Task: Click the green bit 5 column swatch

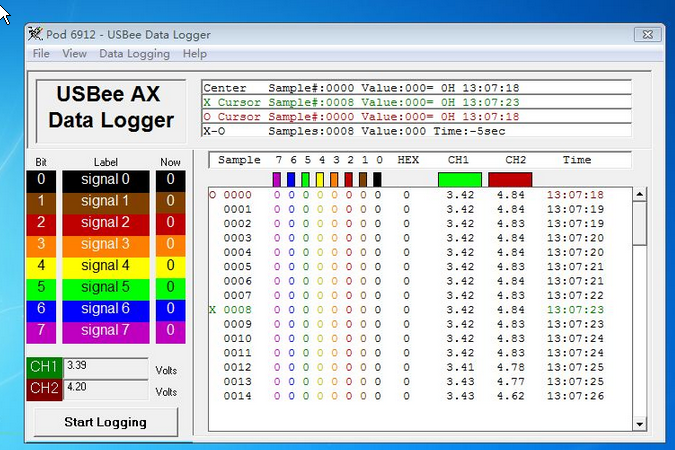Action: 305,180
